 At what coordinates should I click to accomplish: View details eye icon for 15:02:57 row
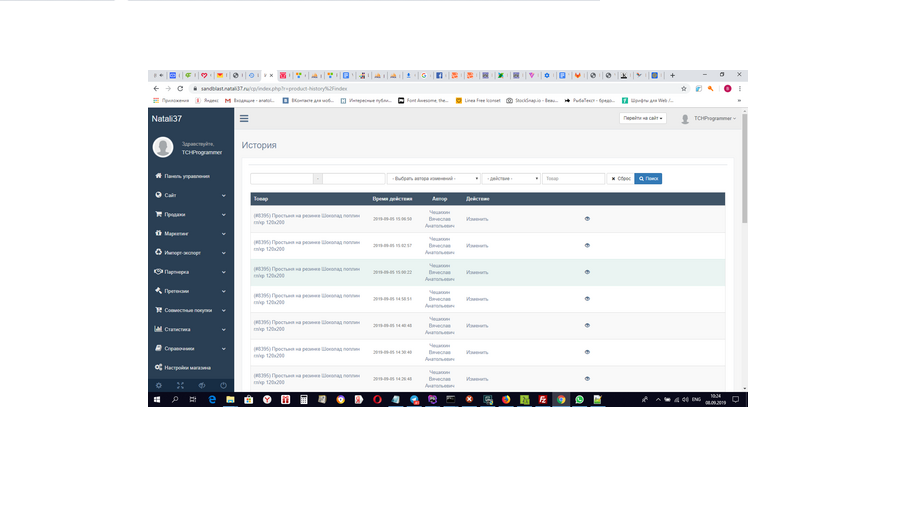coord(587,246)
